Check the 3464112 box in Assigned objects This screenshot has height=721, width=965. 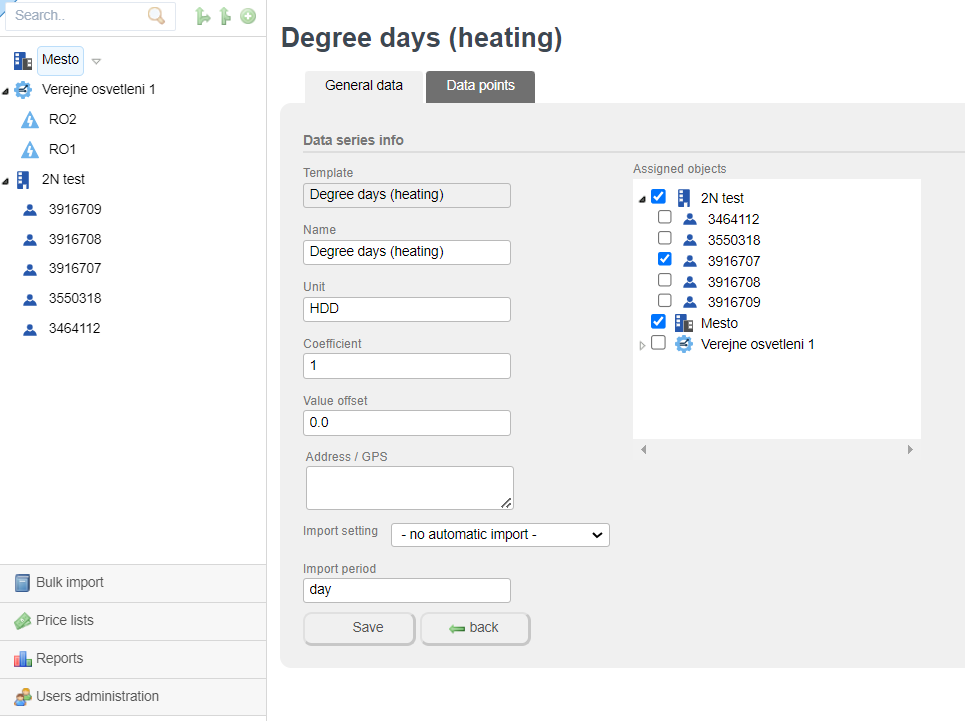pos(664,217)
